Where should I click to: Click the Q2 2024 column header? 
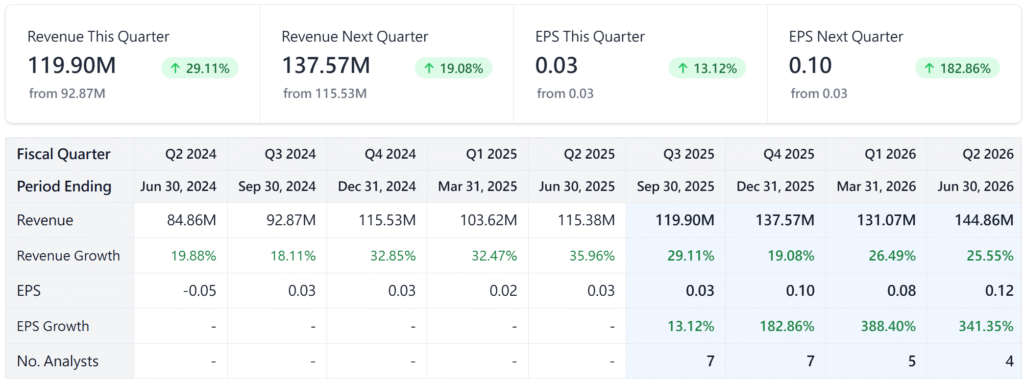[181, 154]
